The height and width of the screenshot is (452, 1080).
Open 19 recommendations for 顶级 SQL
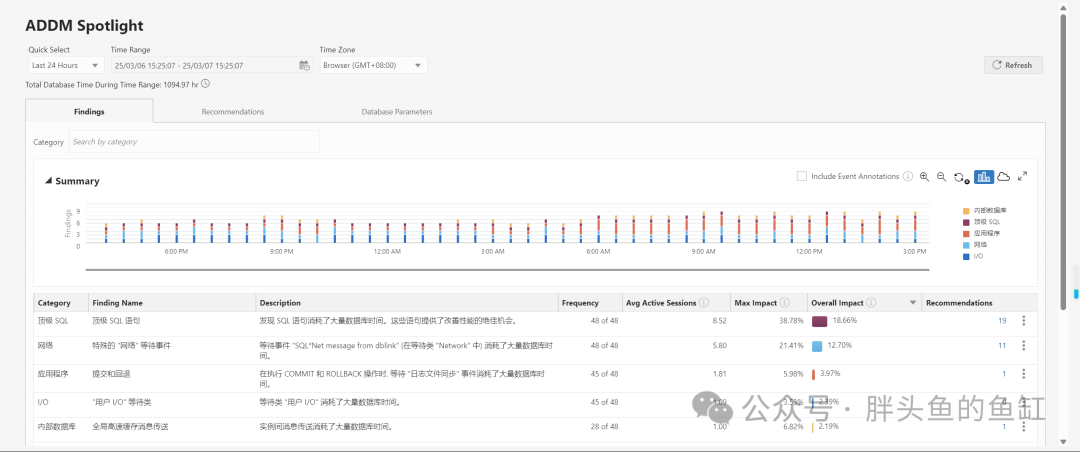[1002, 320]
